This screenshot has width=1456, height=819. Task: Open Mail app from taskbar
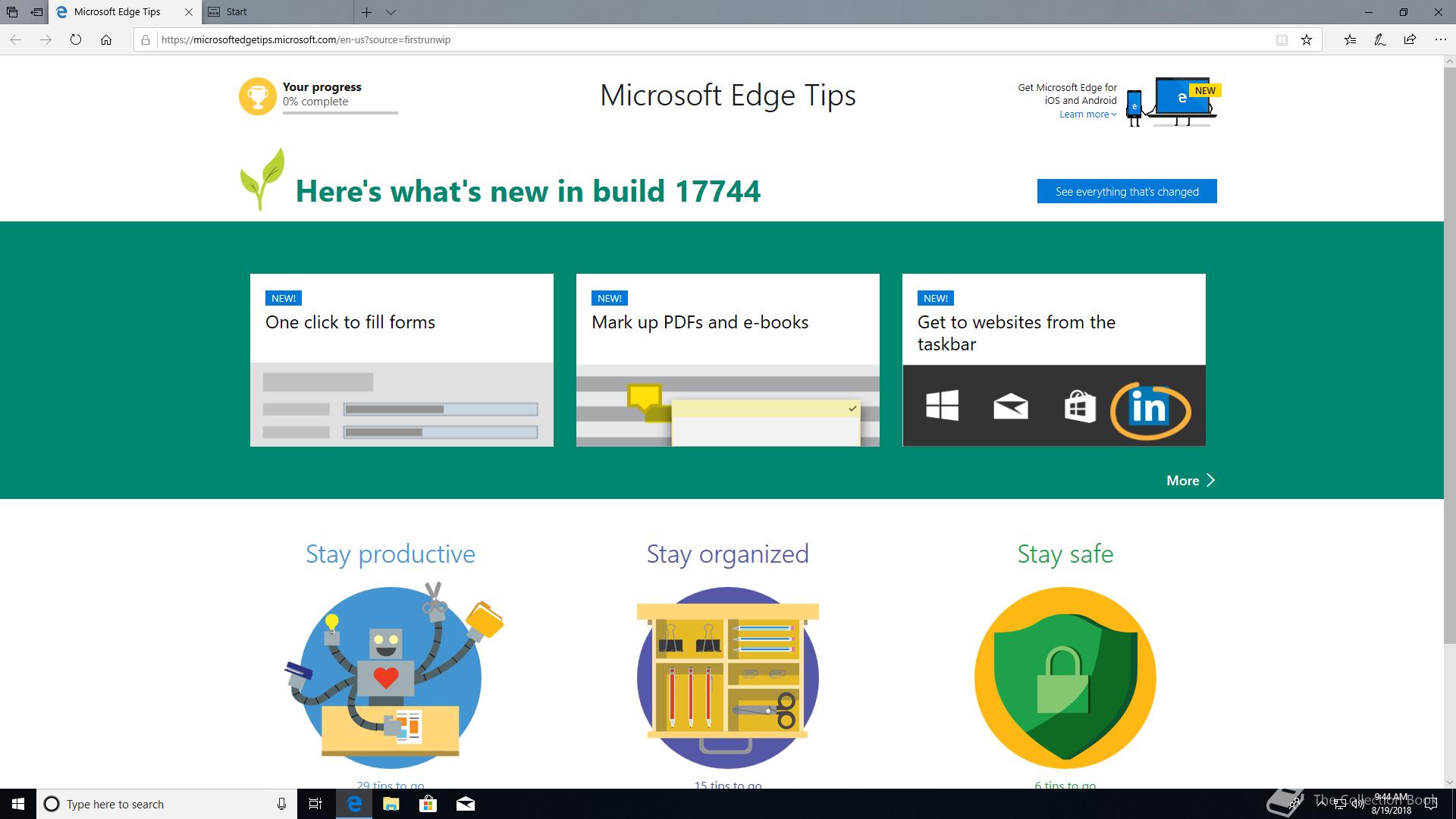[x=466, y=804]
